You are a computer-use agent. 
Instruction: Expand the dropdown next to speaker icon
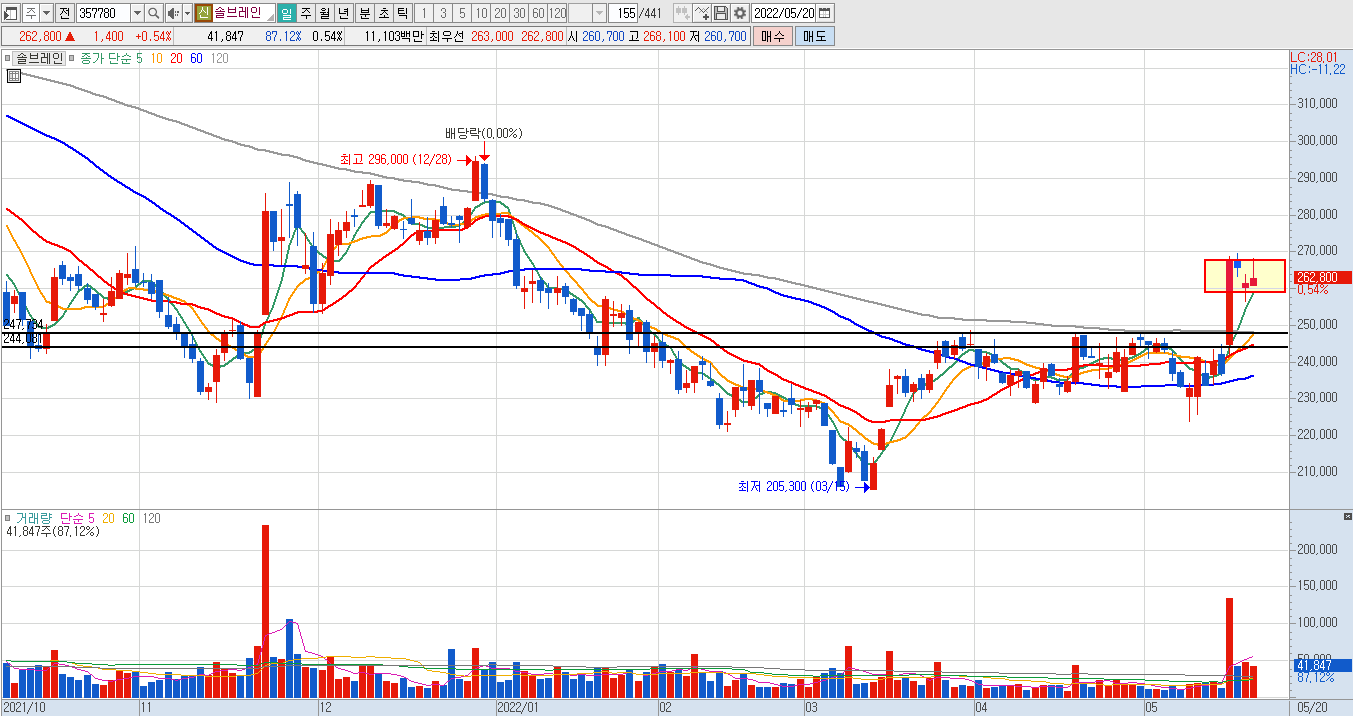(187, 13)
